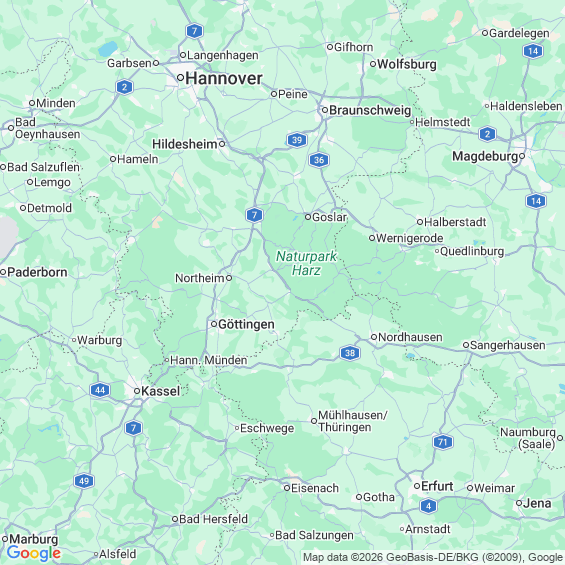Select the Erfurt city label

coord(437,486)
